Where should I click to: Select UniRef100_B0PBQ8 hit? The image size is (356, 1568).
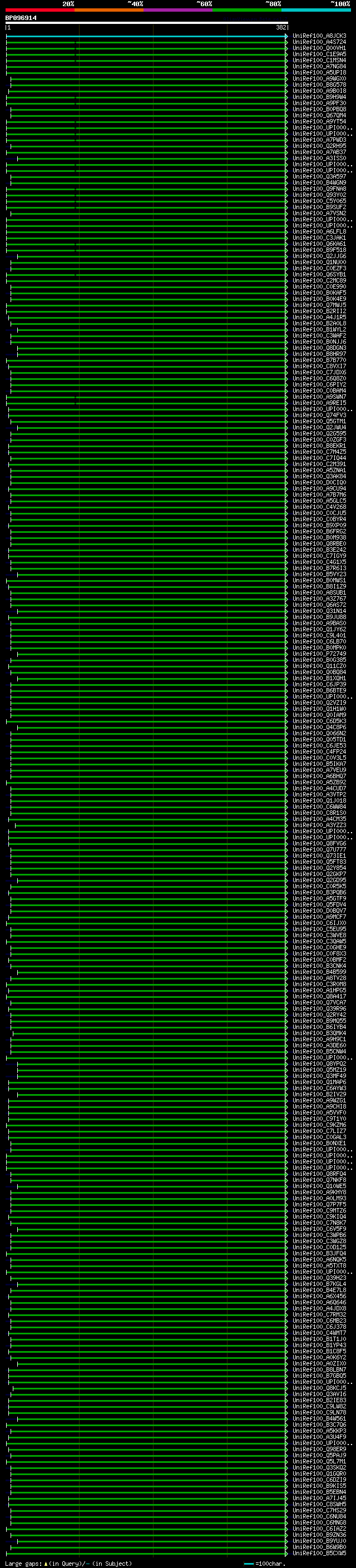319,110
